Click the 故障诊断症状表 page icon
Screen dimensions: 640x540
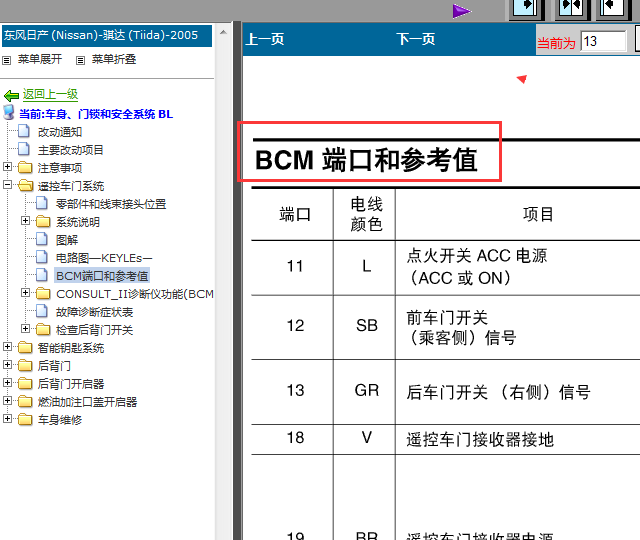pos(42,311)
